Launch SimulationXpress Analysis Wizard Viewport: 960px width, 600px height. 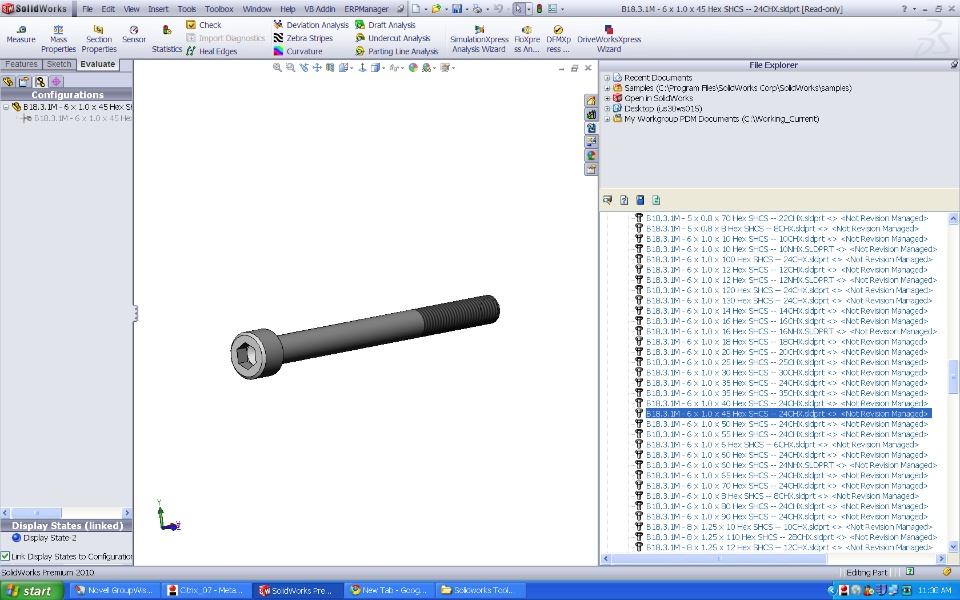point(479,39)
